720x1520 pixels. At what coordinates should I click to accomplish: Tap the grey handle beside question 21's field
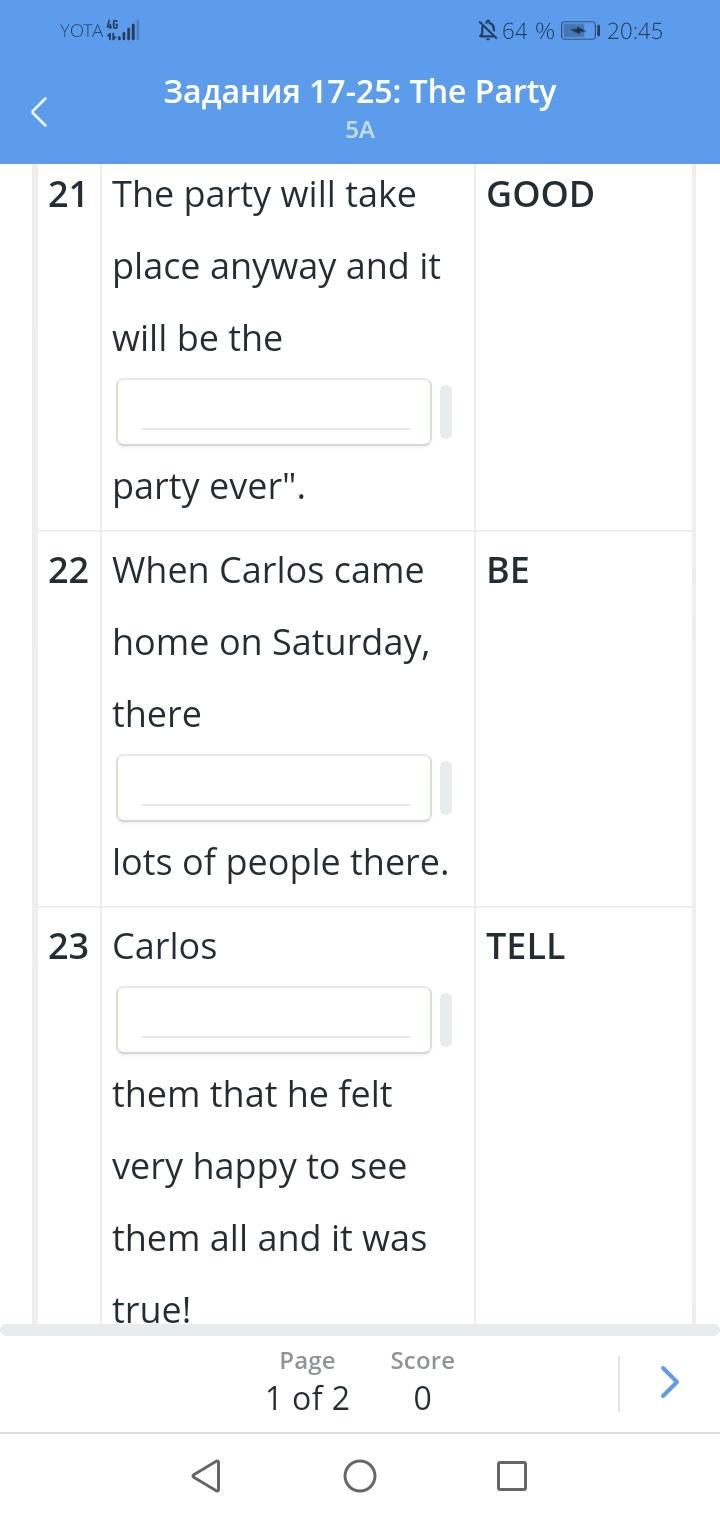446,412
